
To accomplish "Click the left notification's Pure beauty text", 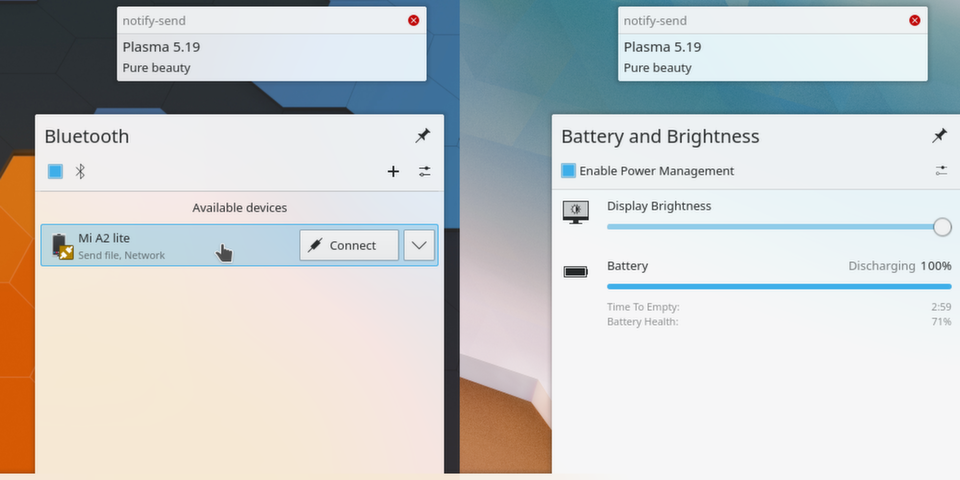I will (157, 68).
